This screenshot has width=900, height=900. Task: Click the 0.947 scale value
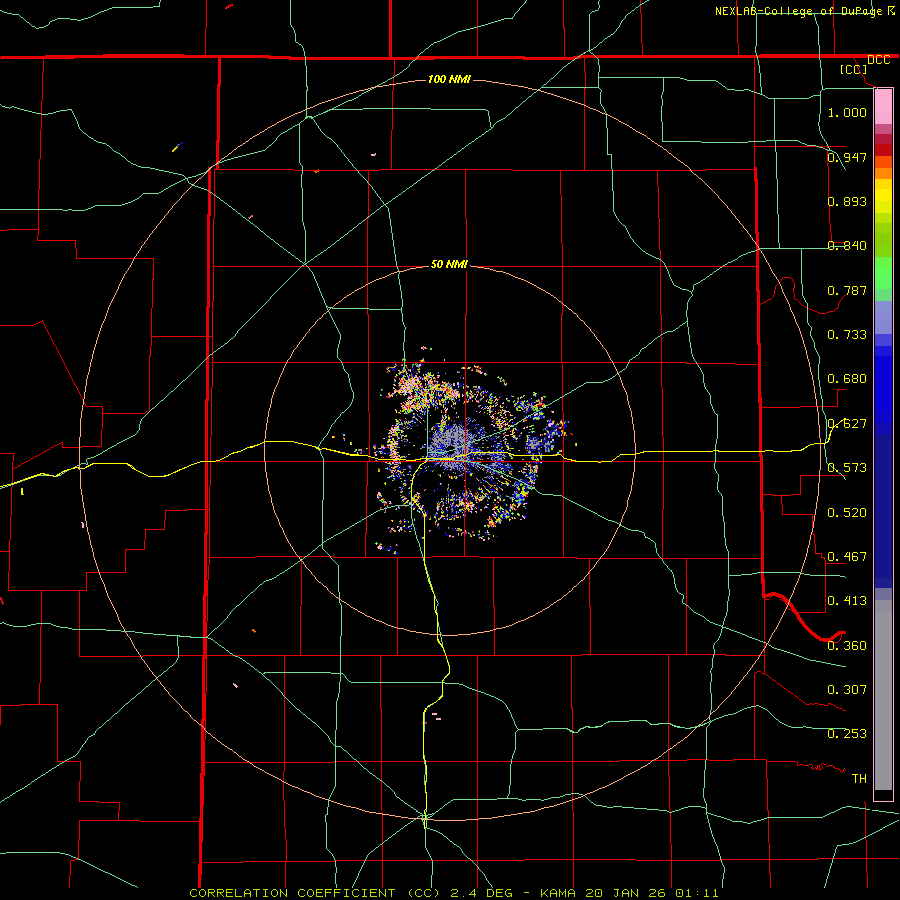(847, 157)
